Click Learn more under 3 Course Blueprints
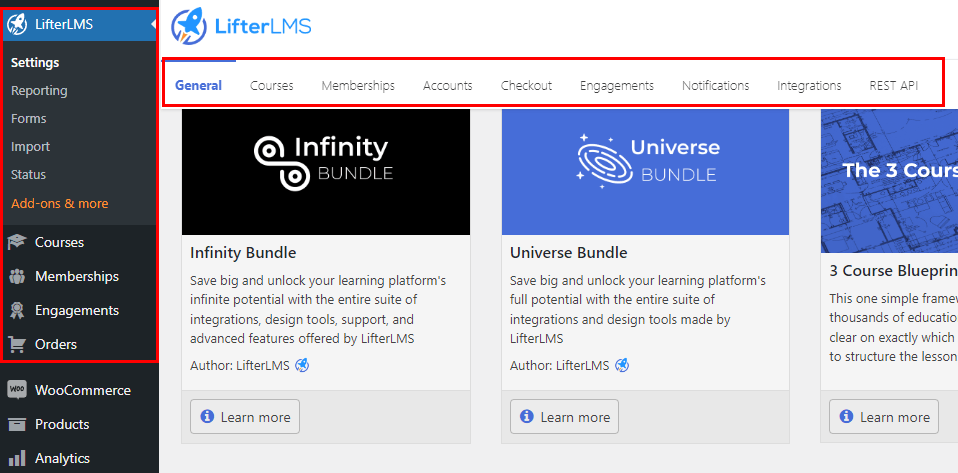Viewport: 958px width, 473px height. 884,417
